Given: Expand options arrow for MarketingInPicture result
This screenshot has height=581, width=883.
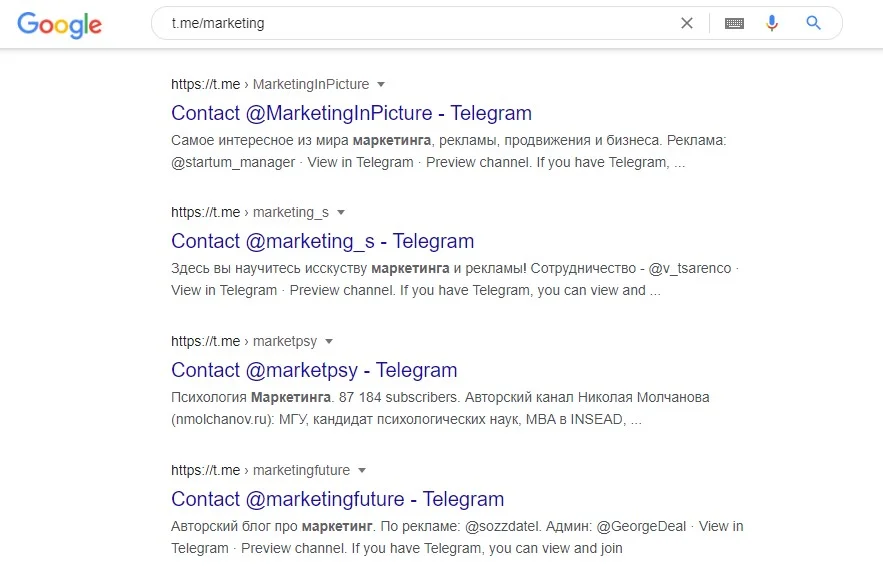Looking at the screenshot, I should (381, 85).
